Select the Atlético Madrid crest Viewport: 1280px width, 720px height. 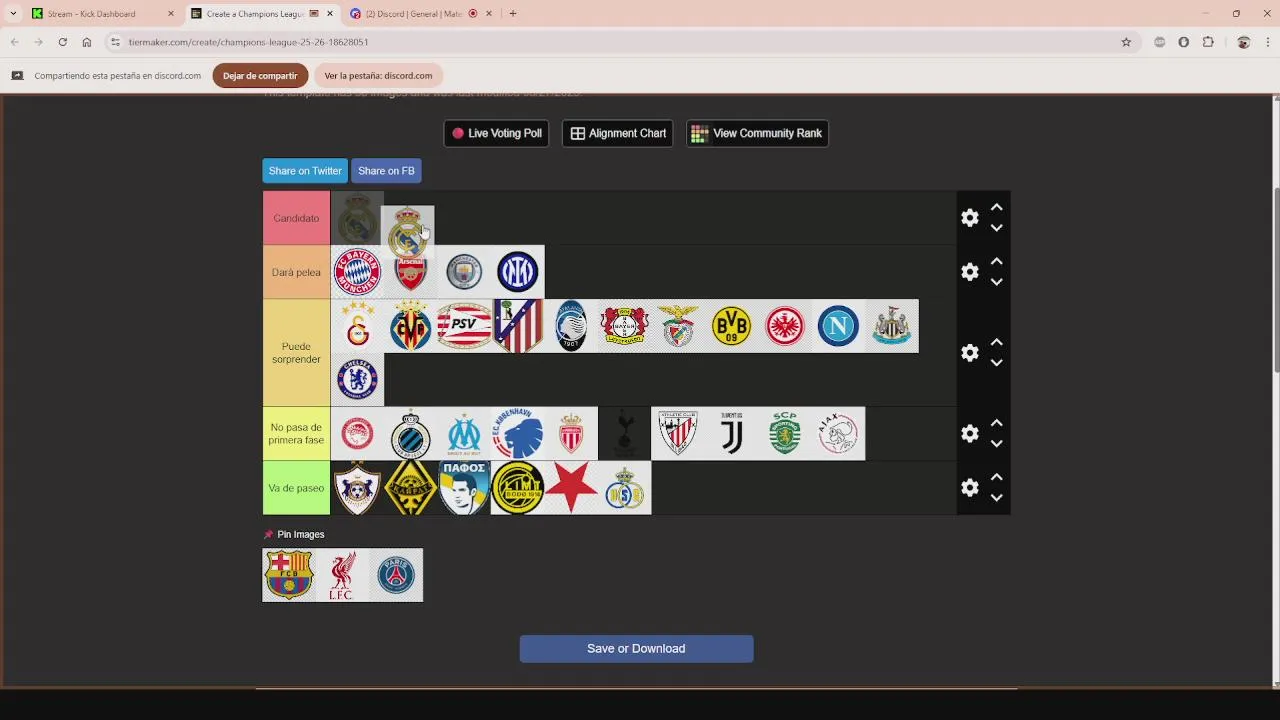click(518, 326)
